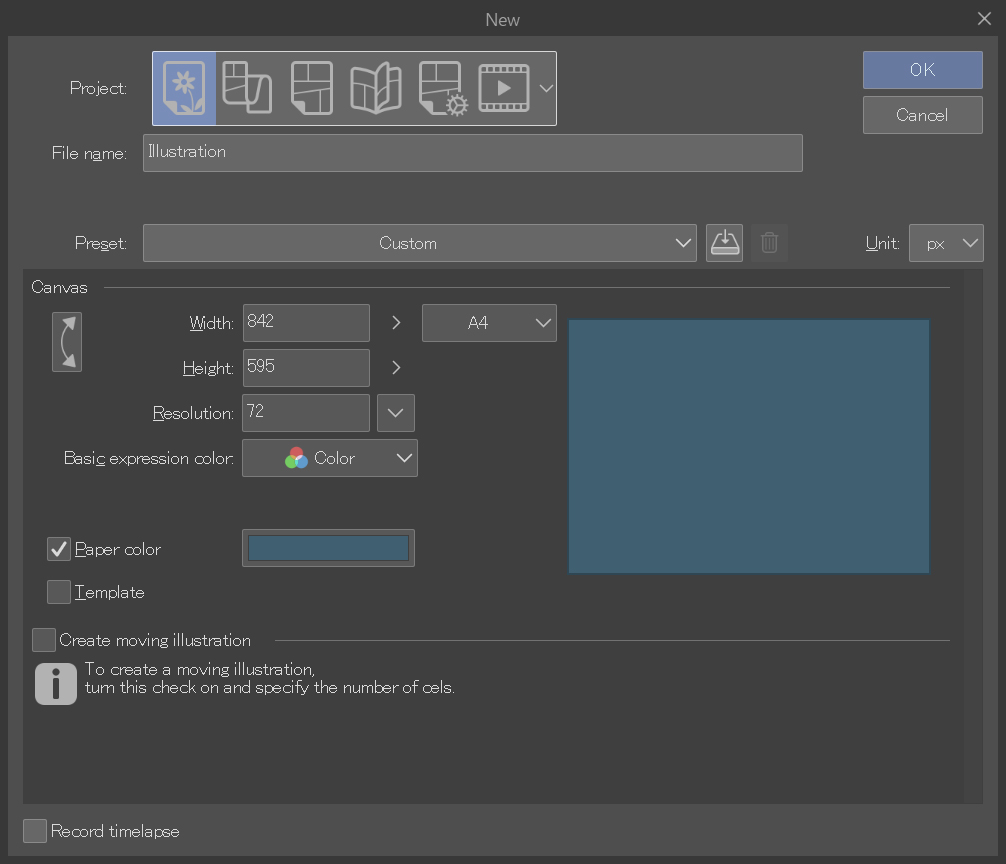The width and height of the screenshot is (1006, 864).
Task: Swap width and height orientation icon
Action: 67,342
